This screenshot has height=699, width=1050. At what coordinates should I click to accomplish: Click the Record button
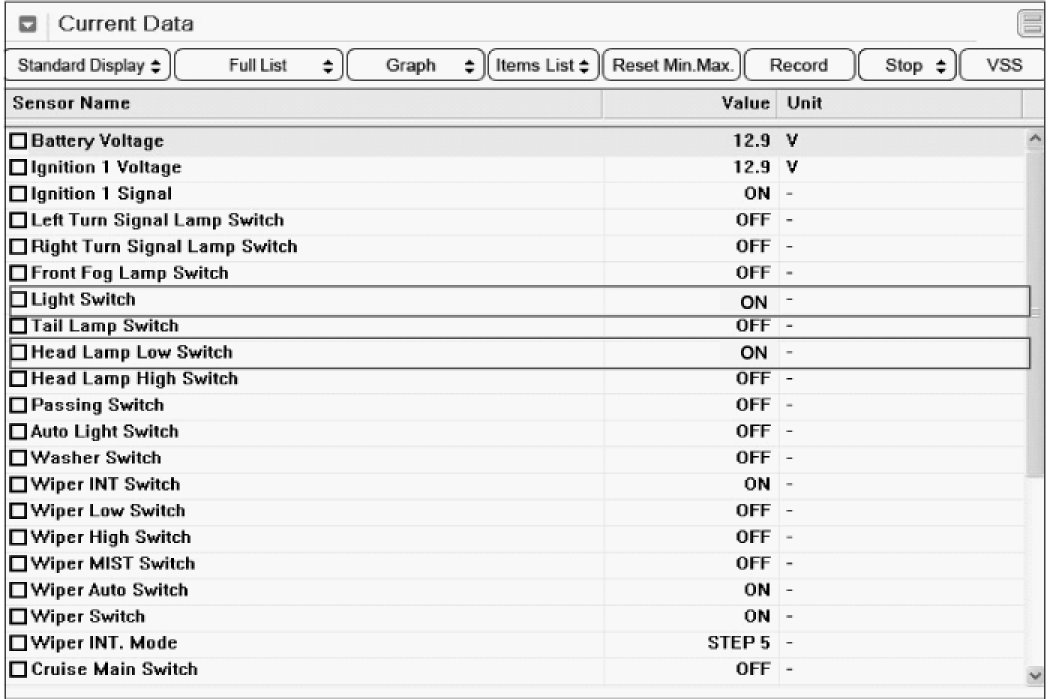coord(798,66)
